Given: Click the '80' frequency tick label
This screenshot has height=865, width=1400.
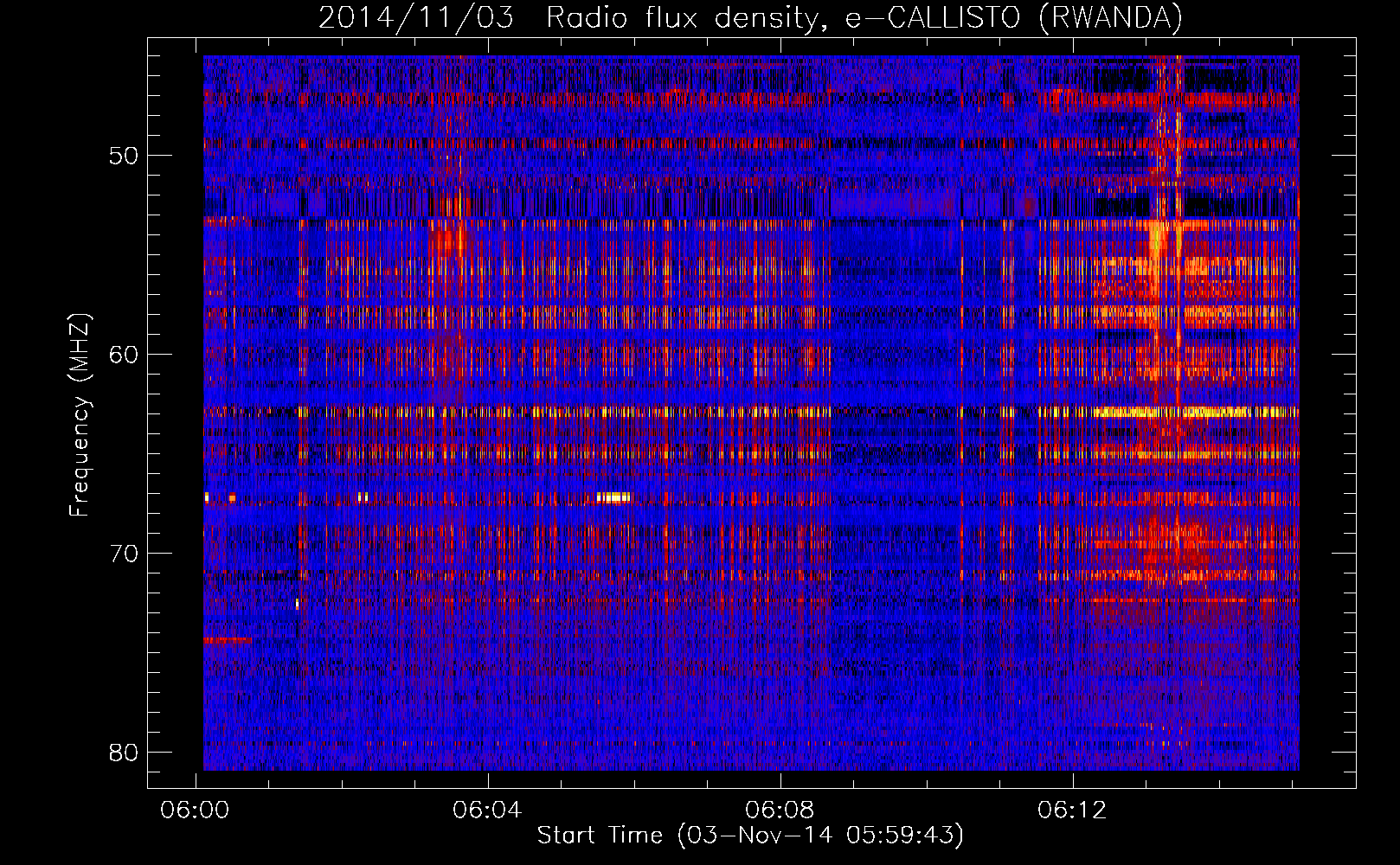Looking at the screenshot, I should [124, 753].
